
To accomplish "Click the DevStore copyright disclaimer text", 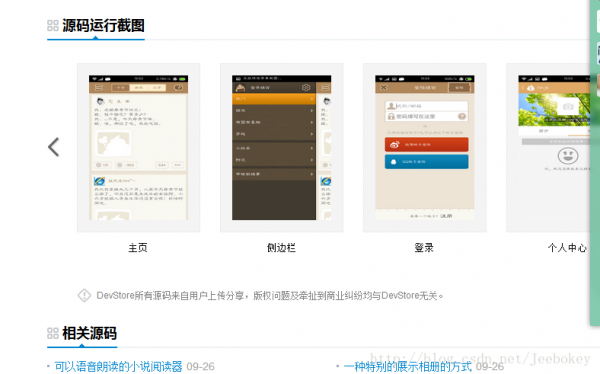I will pos(270,296).
